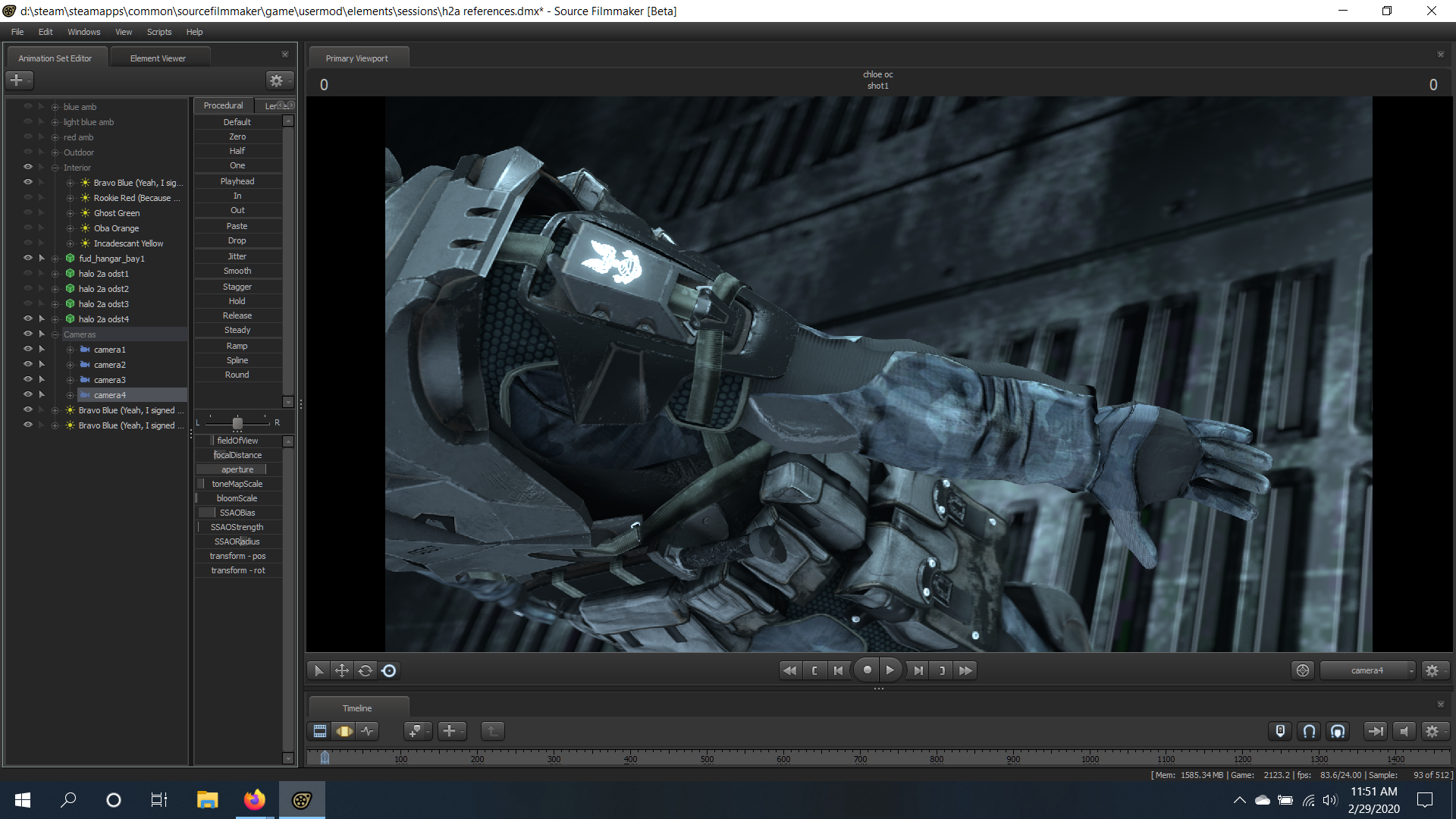Switch to the graph editor mode
This screenshot has width=1456, height=819.
[x=368, y=731]
